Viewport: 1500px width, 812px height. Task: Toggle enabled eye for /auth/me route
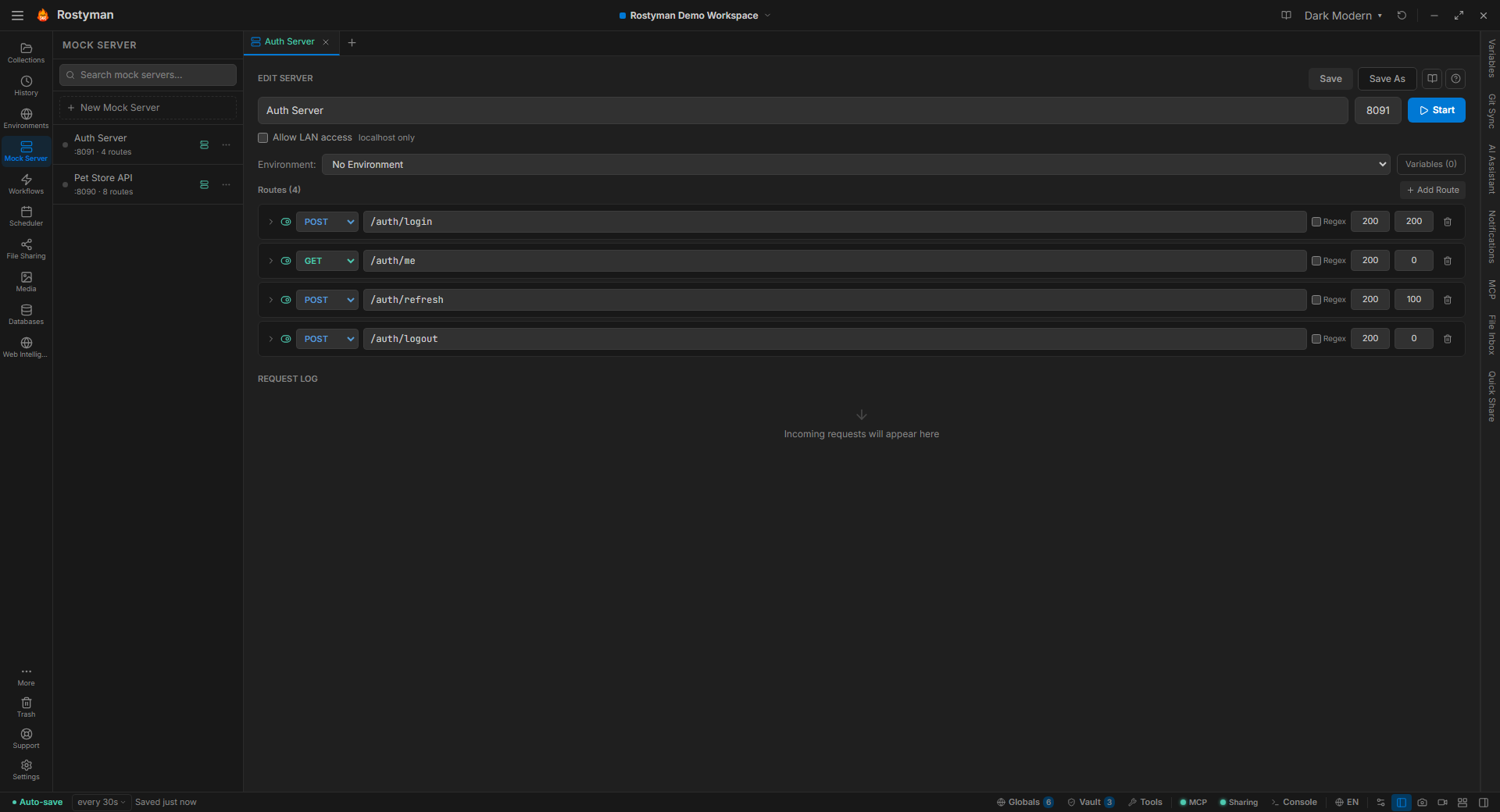pyautogui.click(x=286, y=261)
